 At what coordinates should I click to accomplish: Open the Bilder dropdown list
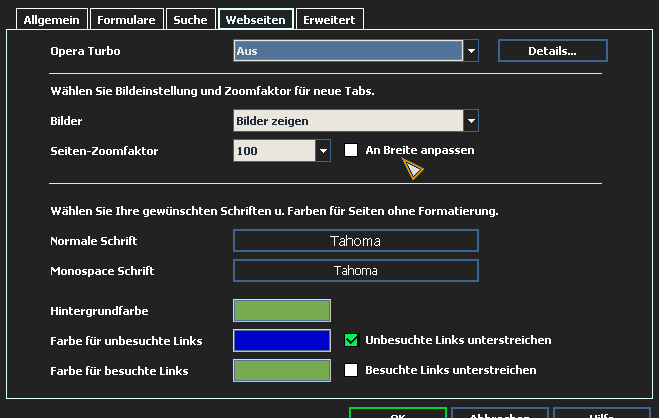point(471,121)
